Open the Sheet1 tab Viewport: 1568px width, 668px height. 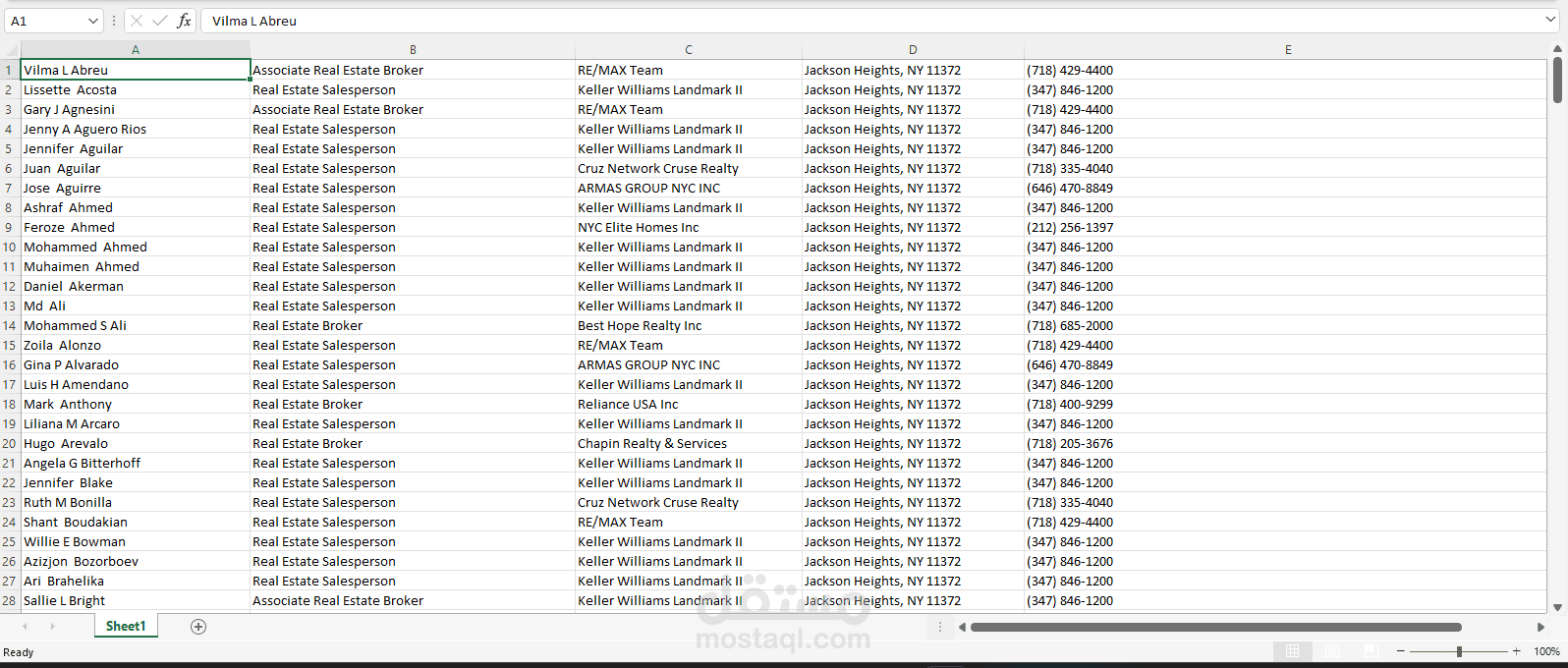[126, 627]
